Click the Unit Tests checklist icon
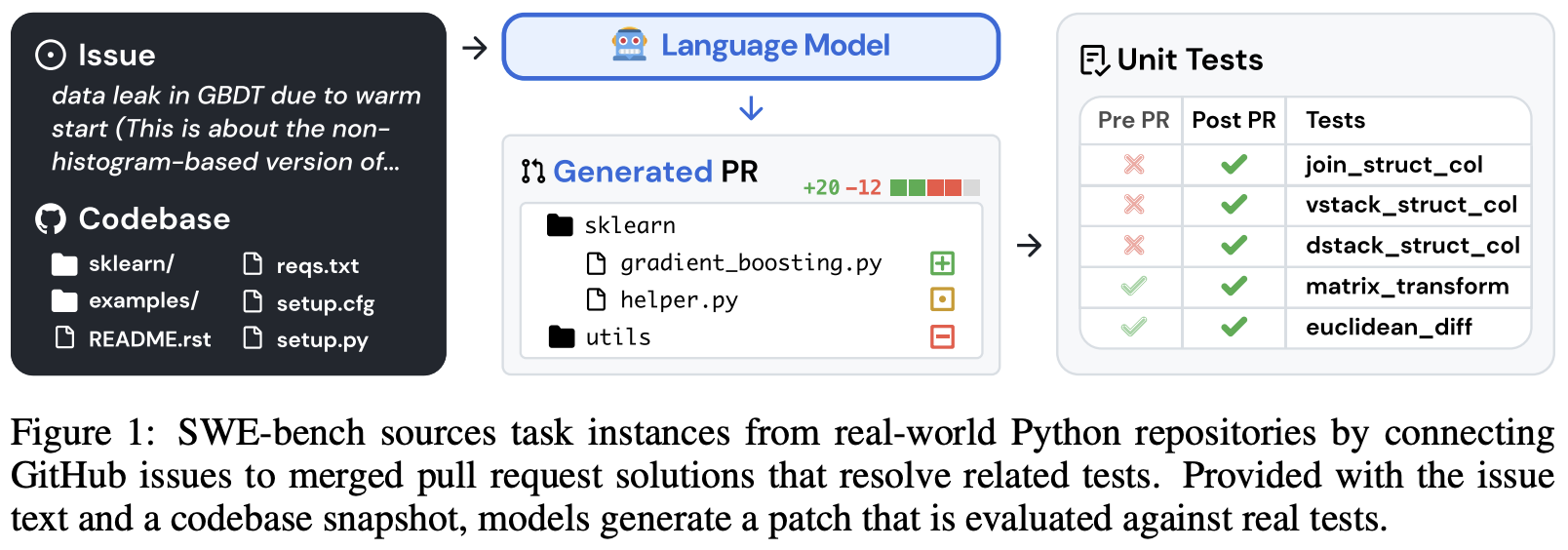The width and height of the screenshot is (1568, 550). (1094, 60)
